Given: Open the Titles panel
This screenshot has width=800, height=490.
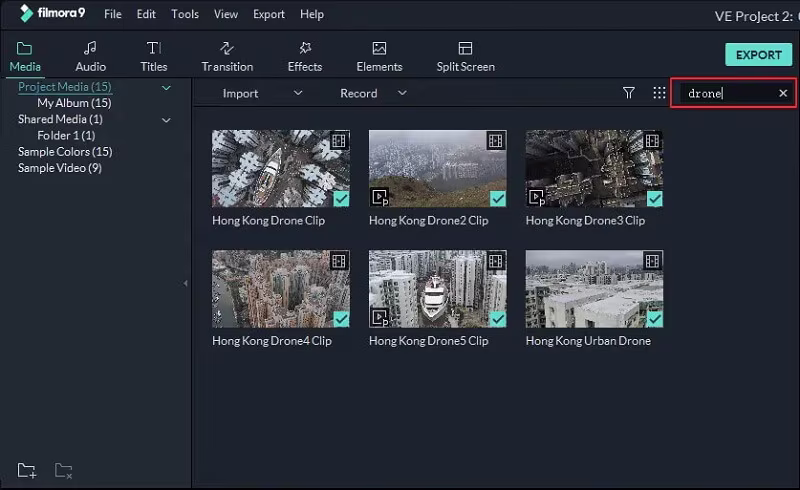Looking at the screenshot, I should pyautogui.click(x=153, y=56).
